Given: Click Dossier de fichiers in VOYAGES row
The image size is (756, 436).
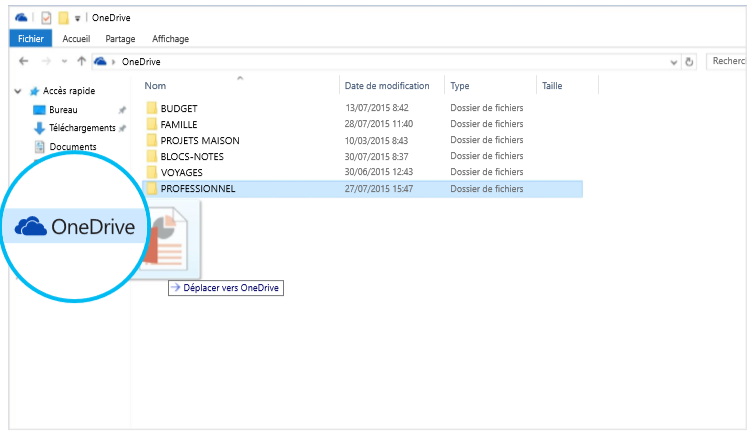Looking at the screenshot, I should pos(486,172).
